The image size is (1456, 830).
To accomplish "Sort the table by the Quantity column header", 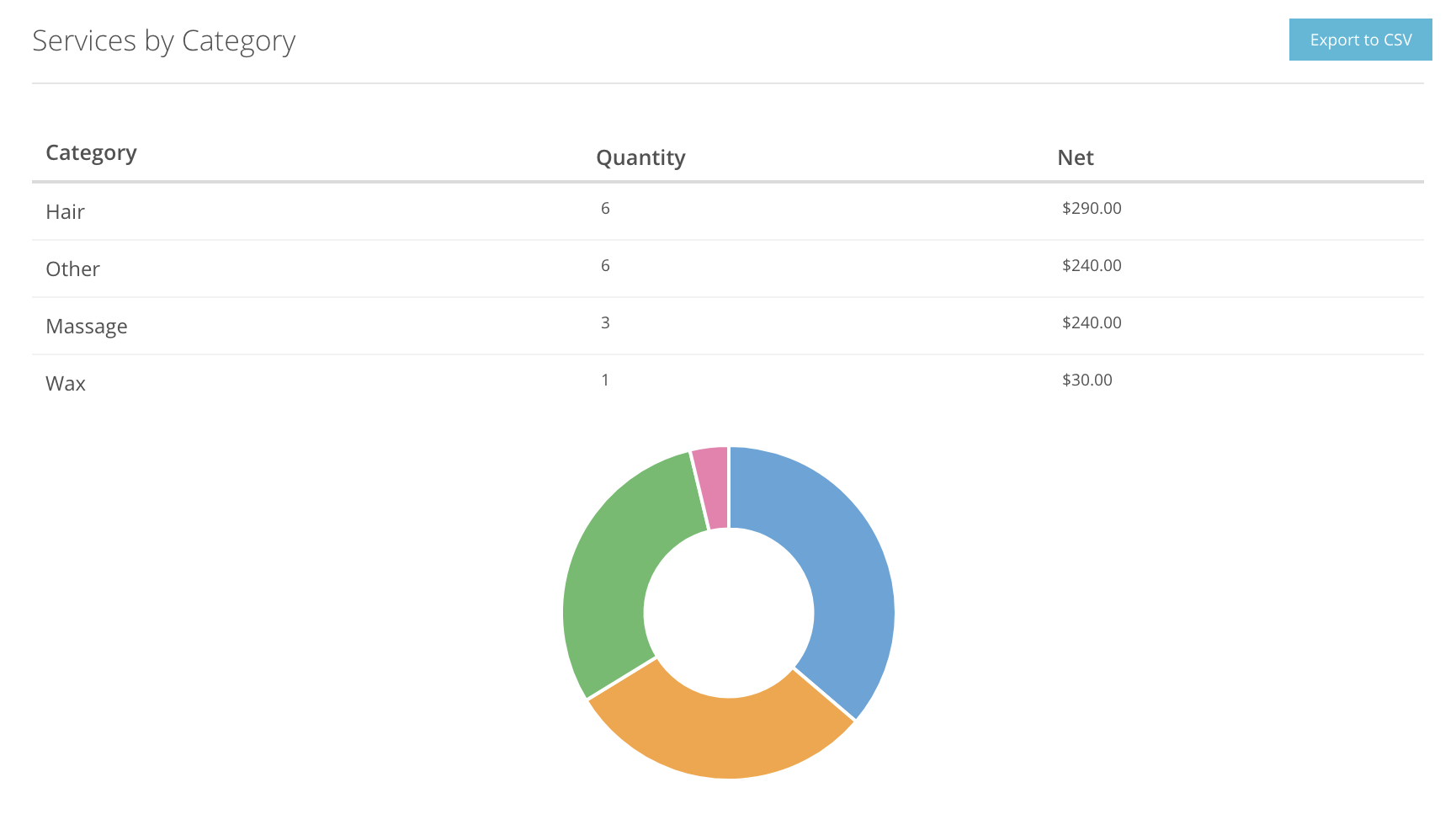I will coord(640,157).
